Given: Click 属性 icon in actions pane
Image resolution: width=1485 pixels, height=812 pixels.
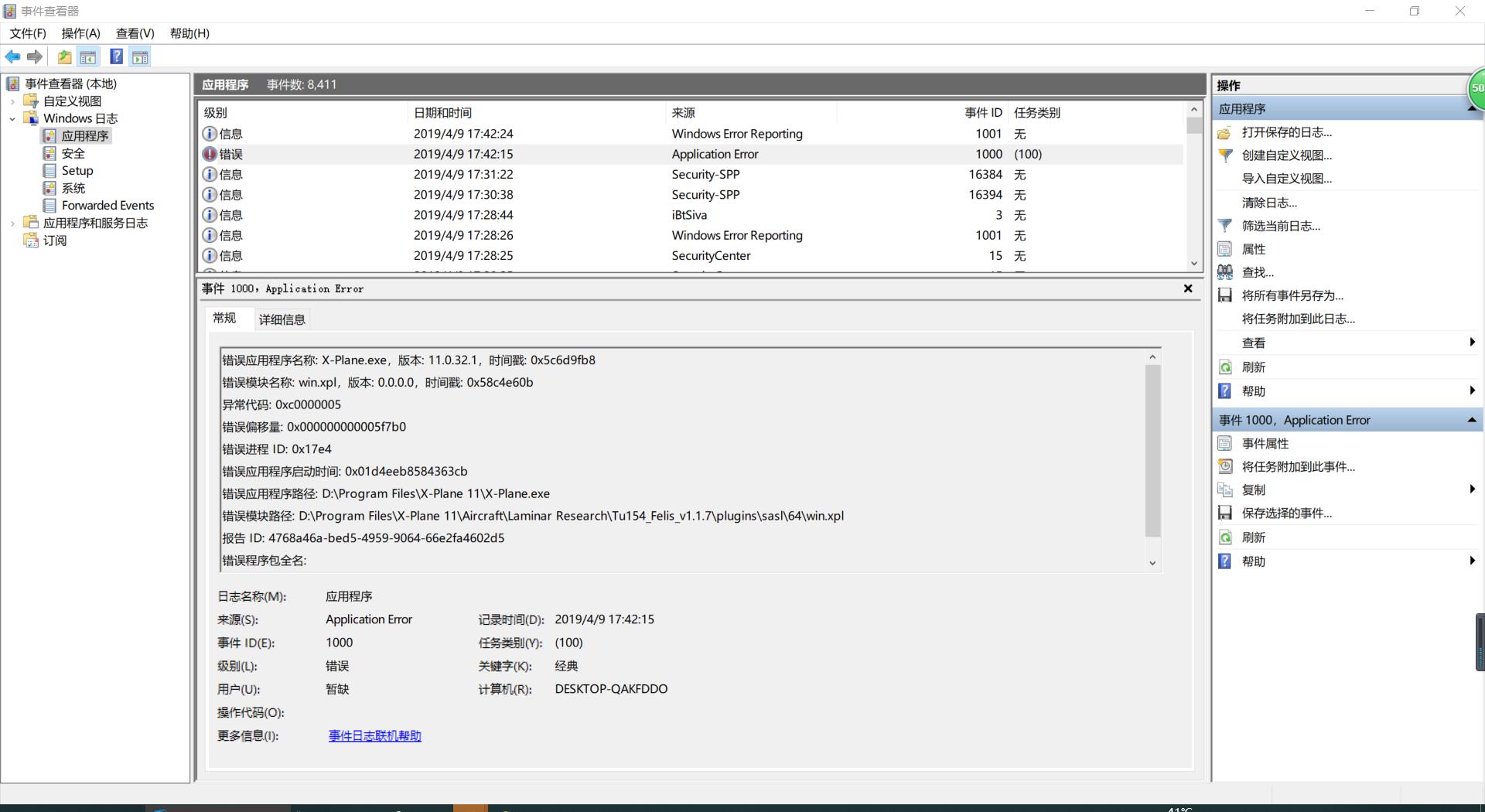Looking at the screenshot, I should coord(1225,249).
